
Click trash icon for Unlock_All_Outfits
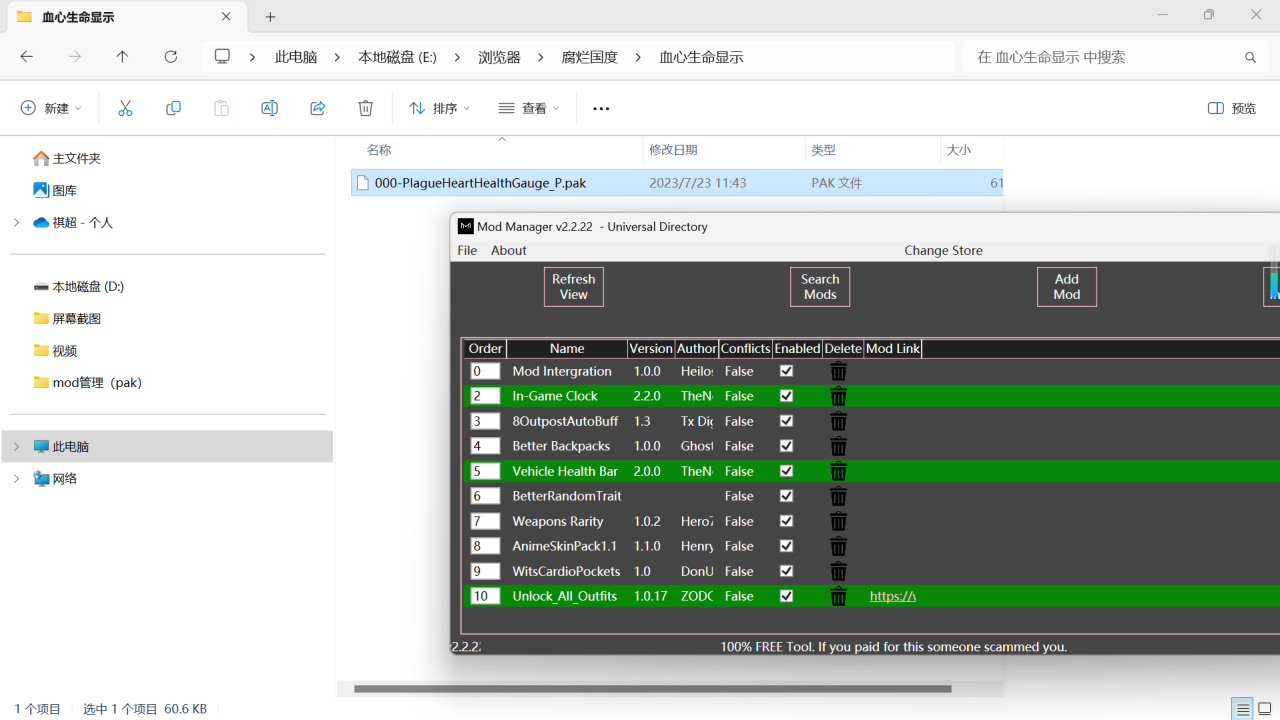pyautogui.click(x=839, y=596)
